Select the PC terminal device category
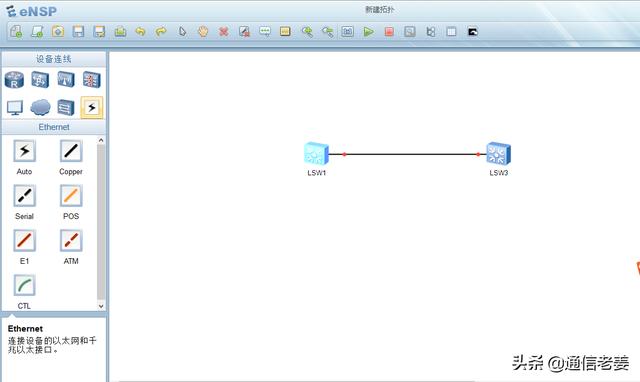Viewport: 640px width, 382px height. pos(15,108)
